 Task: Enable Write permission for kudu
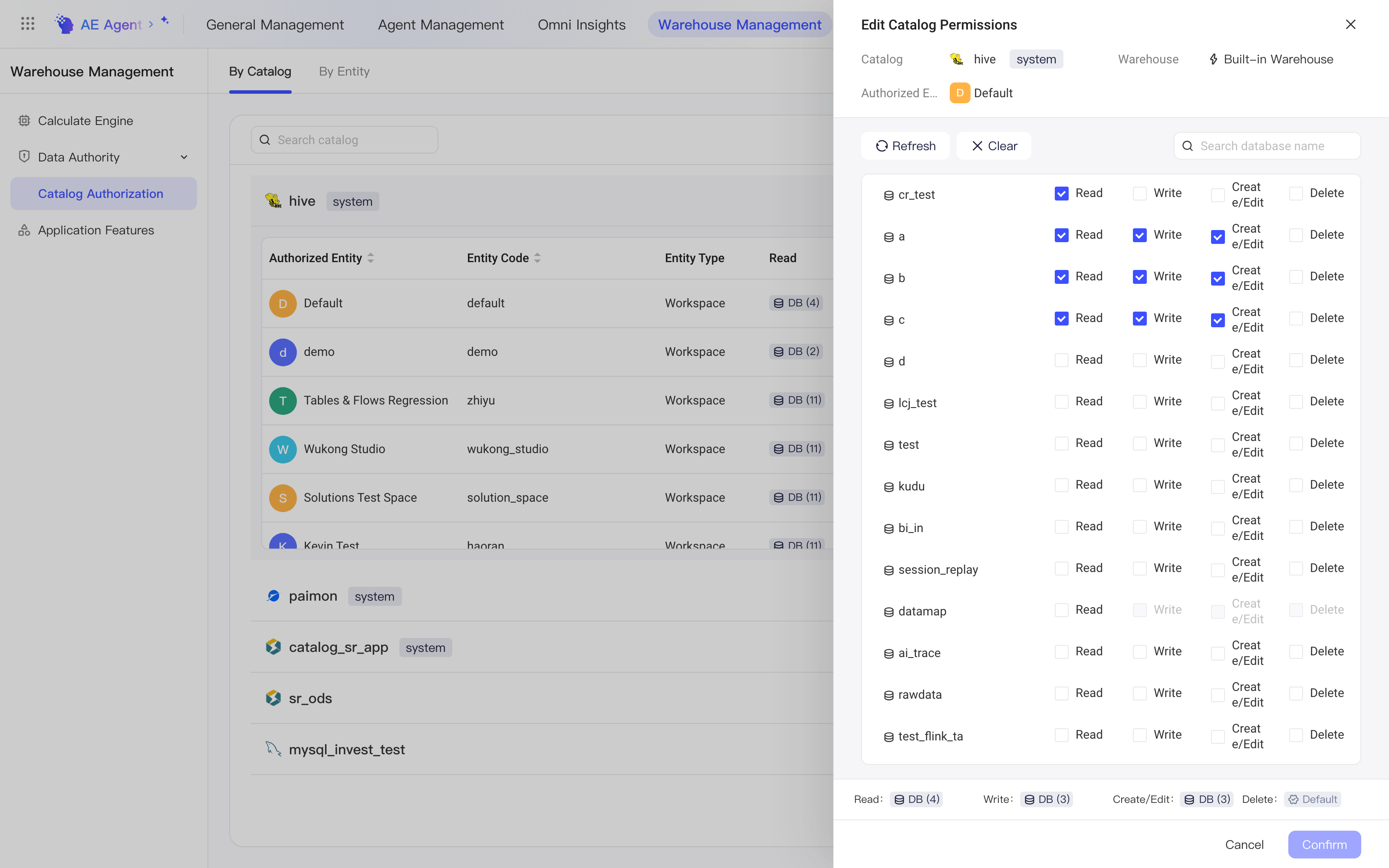[1139, 485]
